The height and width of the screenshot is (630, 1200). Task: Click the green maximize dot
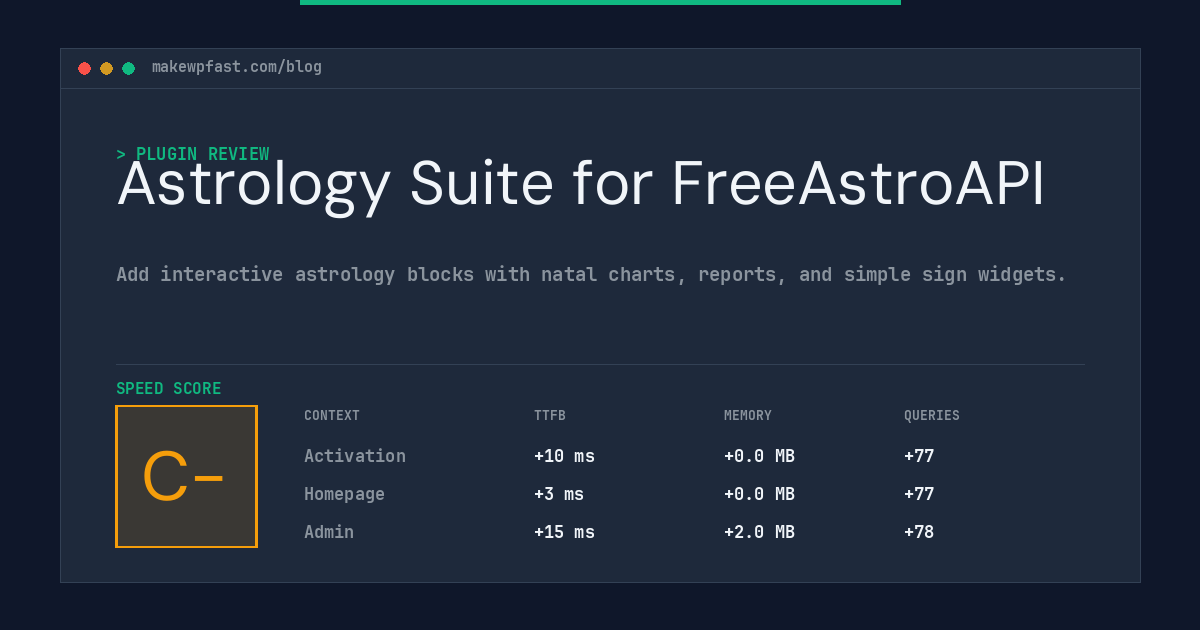coord(128,68)
